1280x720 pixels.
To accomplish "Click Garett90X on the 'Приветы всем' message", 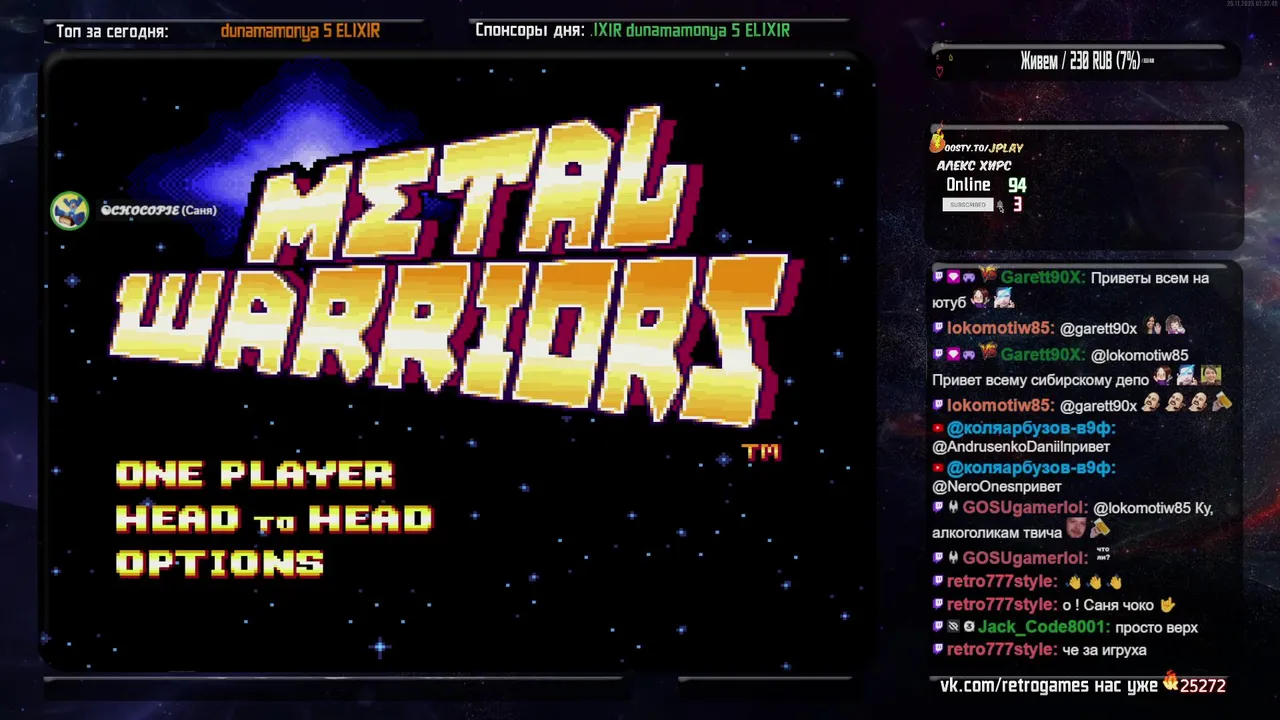I will [1043, 278].
